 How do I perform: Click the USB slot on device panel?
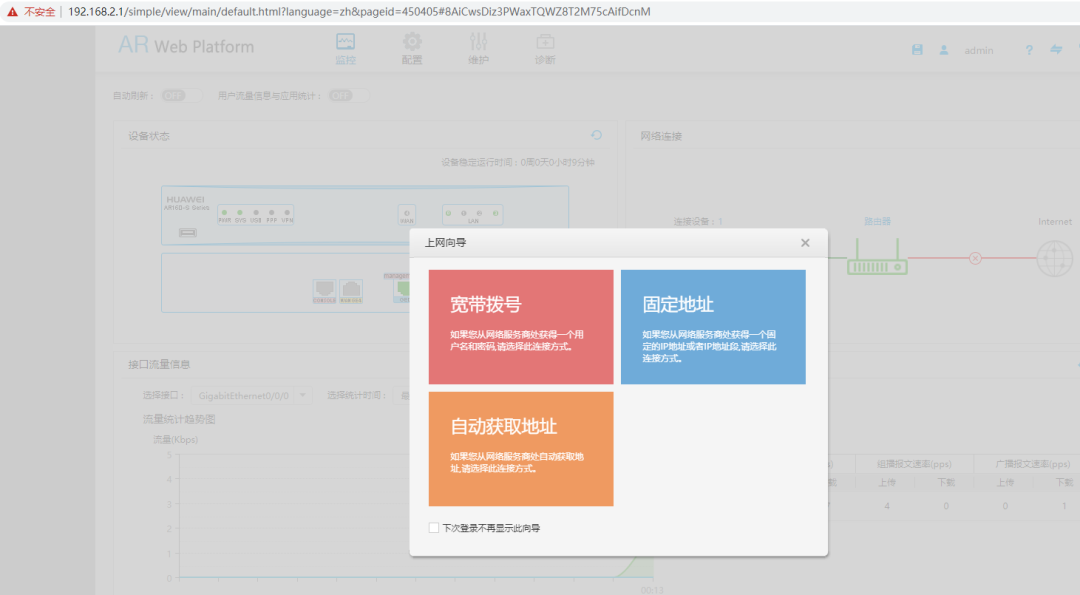(187, 233)
